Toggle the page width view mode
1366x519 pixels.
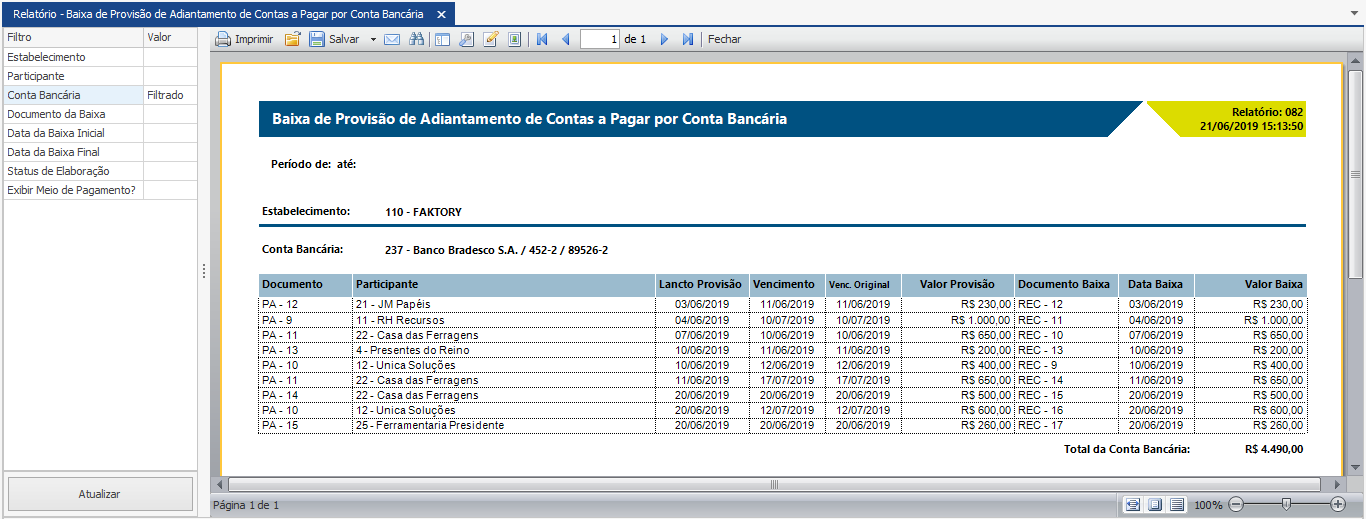tap(1132, 505)
